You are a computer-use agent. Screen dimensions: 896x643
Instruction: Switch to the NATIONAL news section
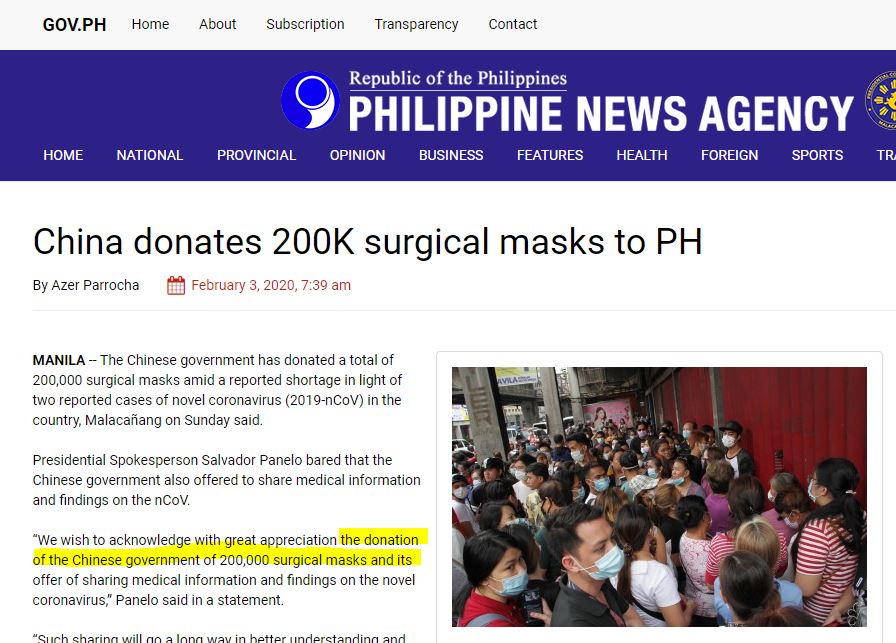coord(150,155)
